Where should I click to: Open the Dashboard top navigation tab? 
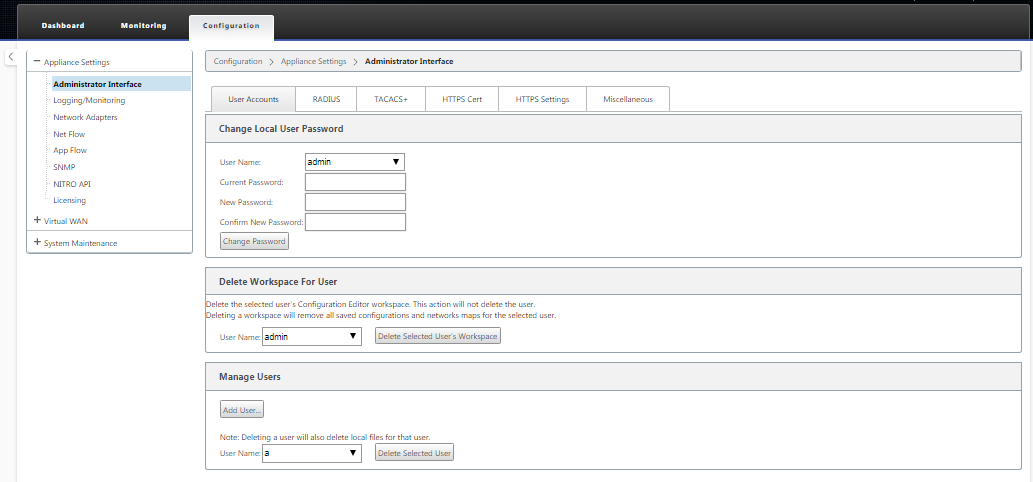tap(63, 26)
